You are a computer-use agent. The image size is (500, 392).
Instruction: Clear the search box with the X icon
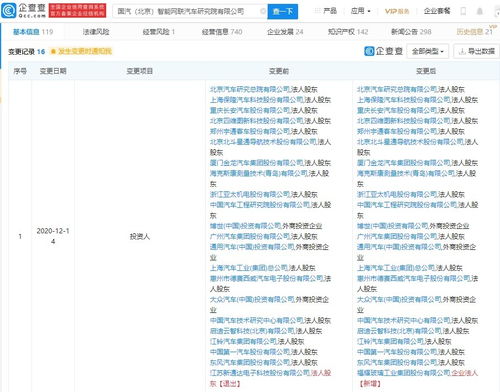point(263,11)
